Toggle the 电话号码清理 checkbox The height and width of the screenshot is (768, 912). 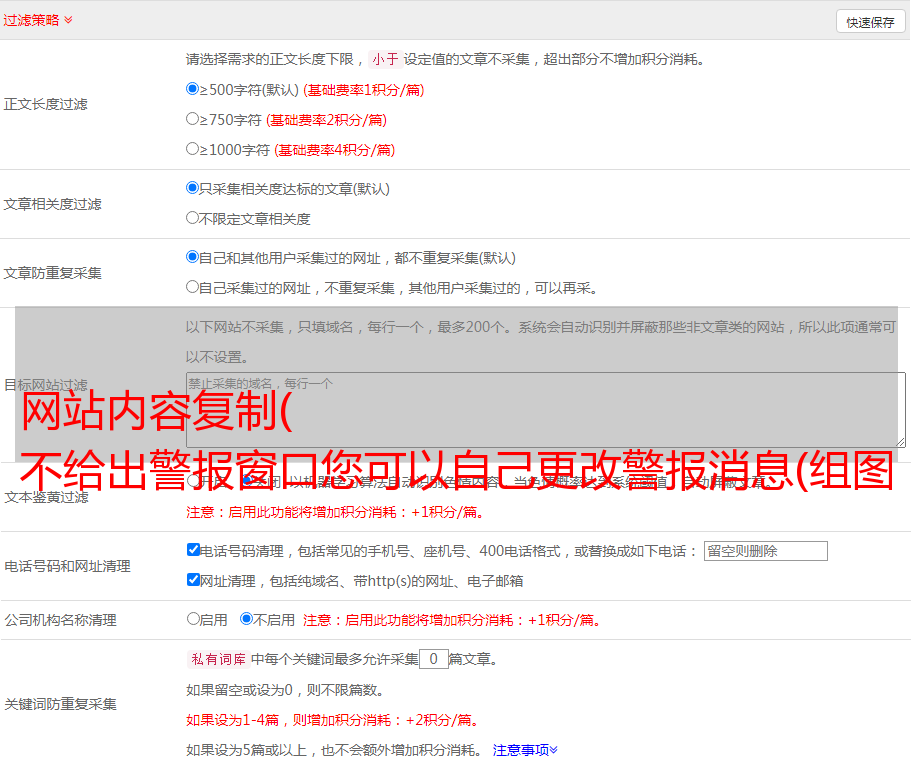pos(193,550)
